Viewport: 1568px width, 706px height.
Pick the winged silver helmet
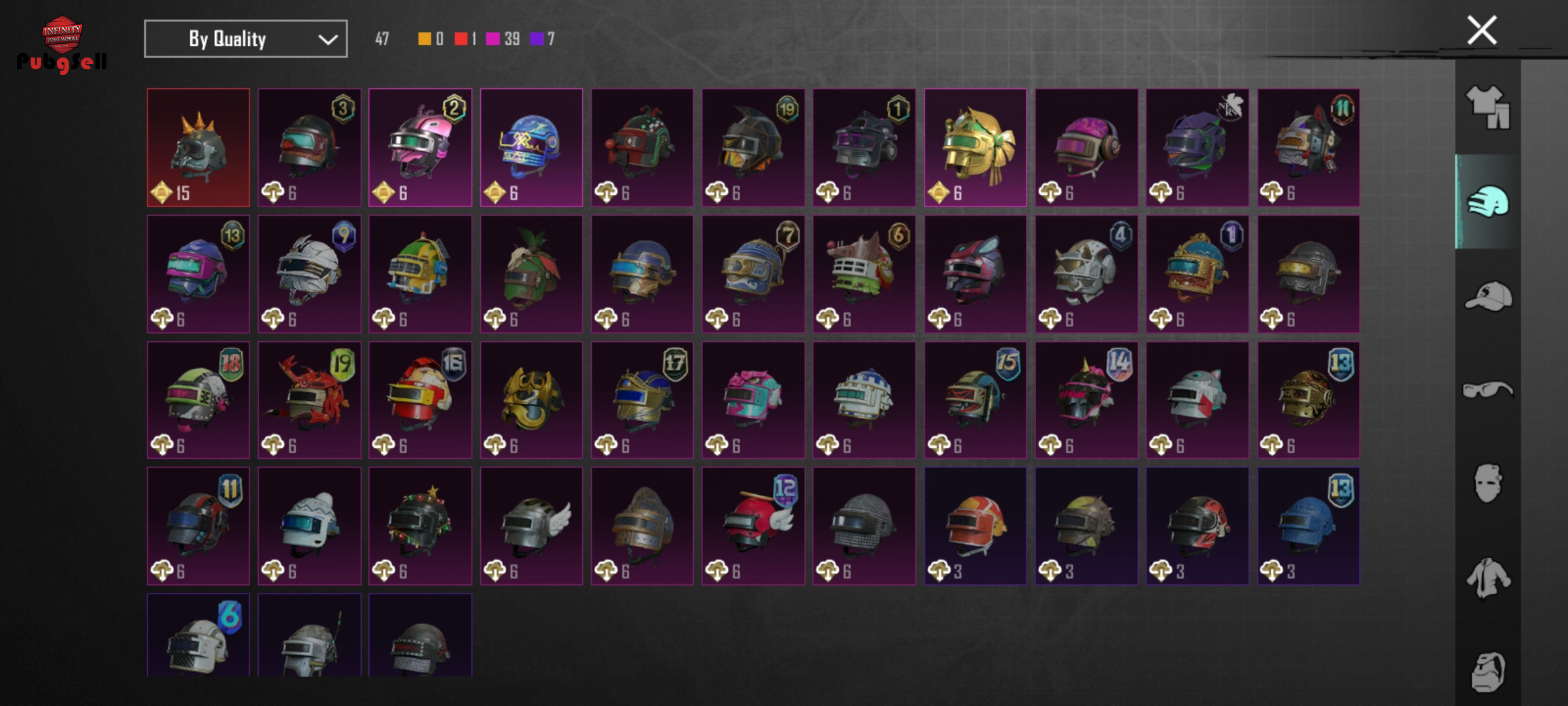(x=531, y=526)
